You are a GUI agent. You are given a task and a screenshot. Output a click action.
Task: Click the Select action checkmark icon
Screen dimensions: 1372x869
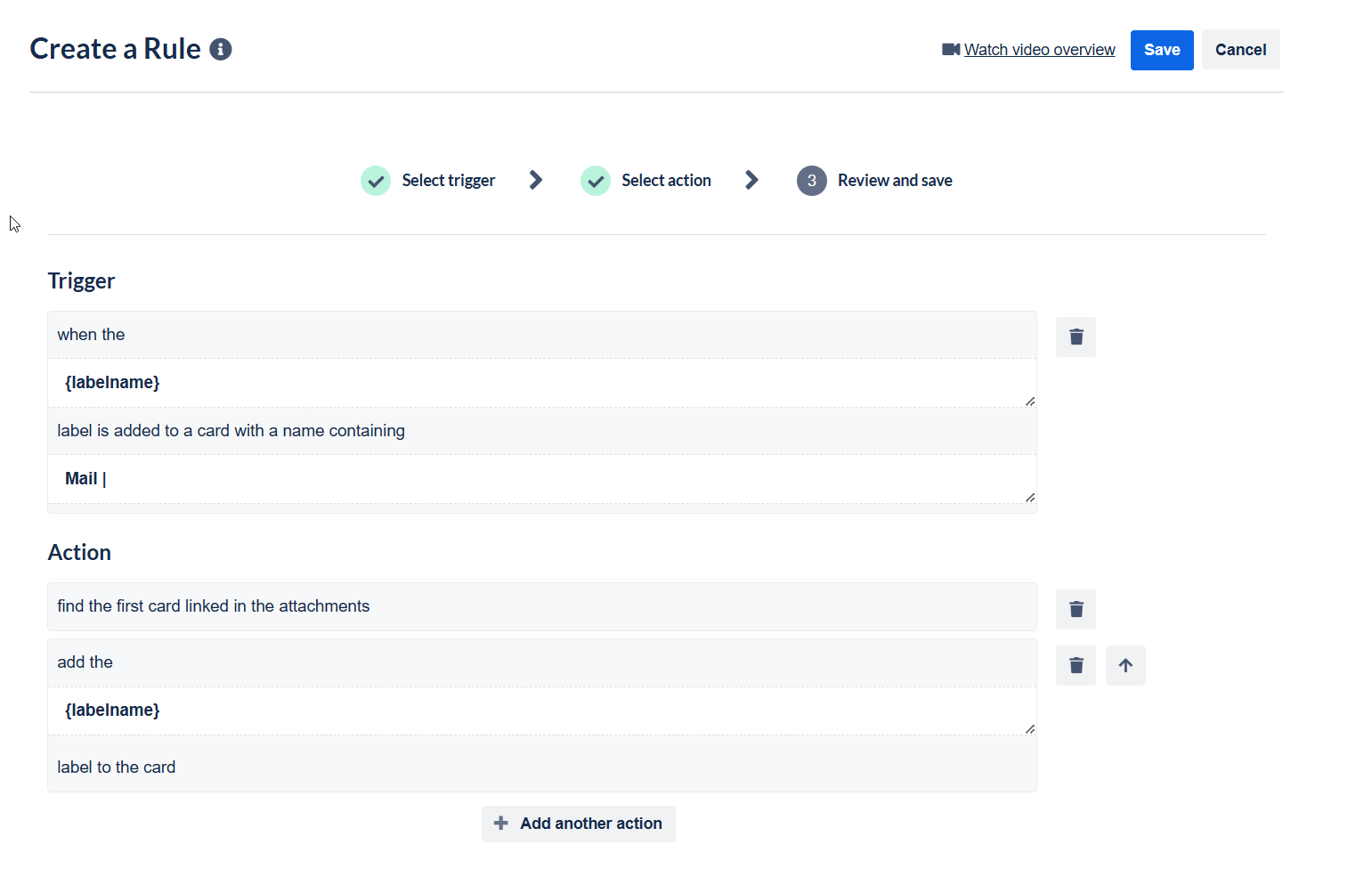pyautogui.click(x=596, y=181)
